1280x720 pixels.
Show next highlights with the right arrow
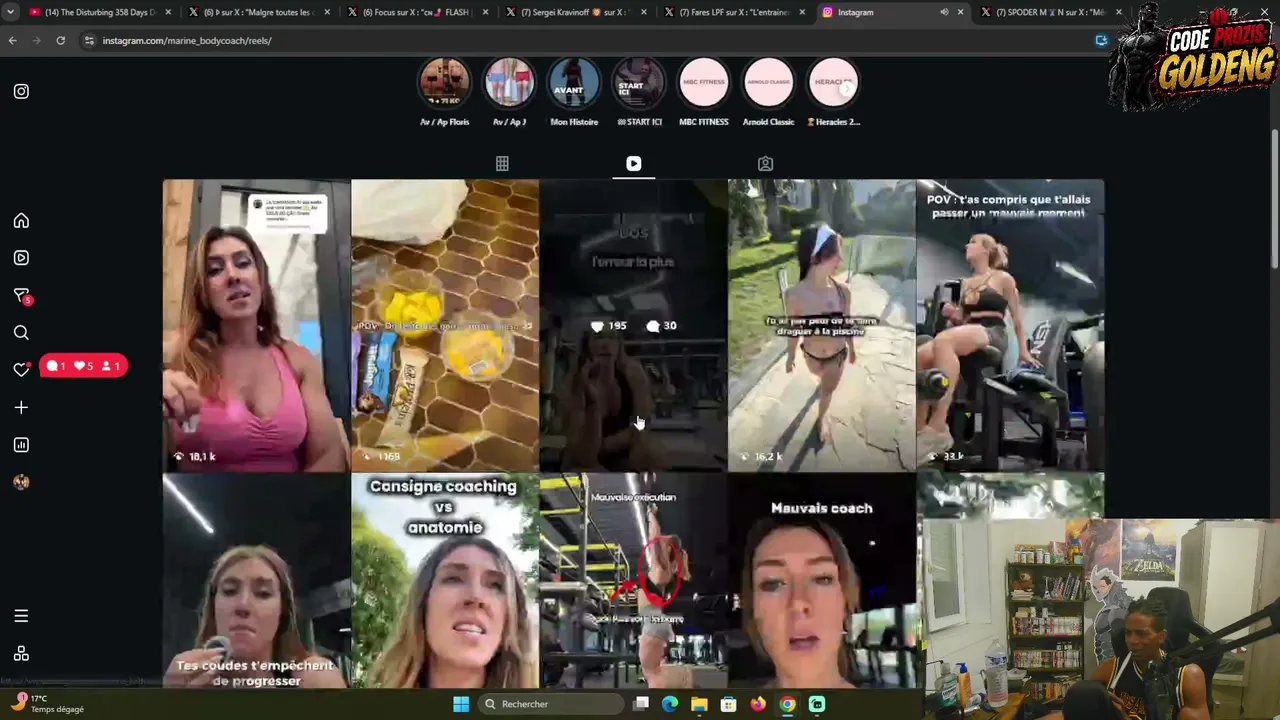847,88
